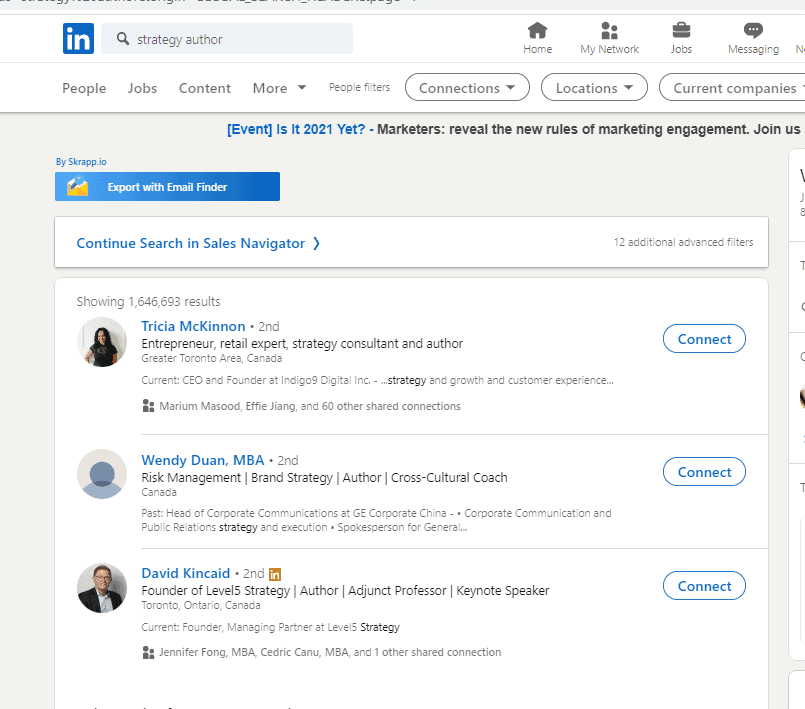Click the Export with Email Finder button

click(x=167, y=186)
